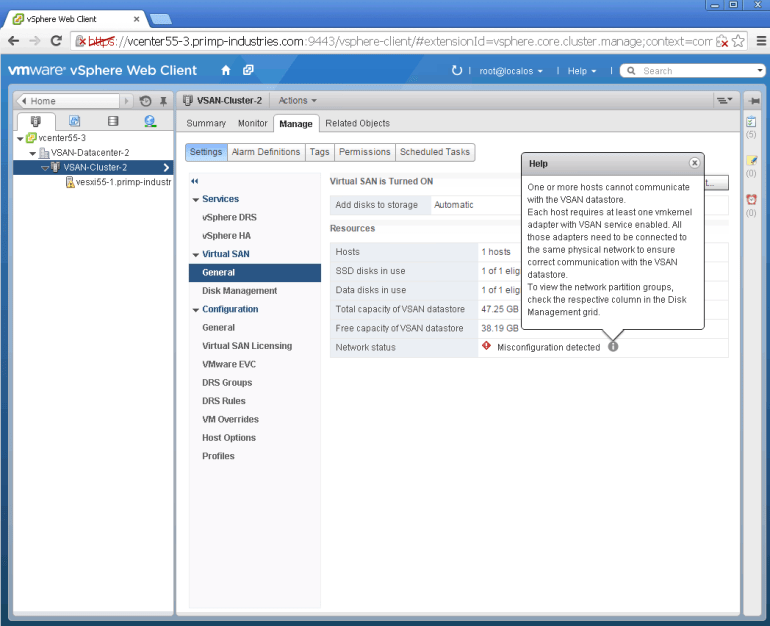
Task: Open VM Overrides settings
Action: pos(230,419)
